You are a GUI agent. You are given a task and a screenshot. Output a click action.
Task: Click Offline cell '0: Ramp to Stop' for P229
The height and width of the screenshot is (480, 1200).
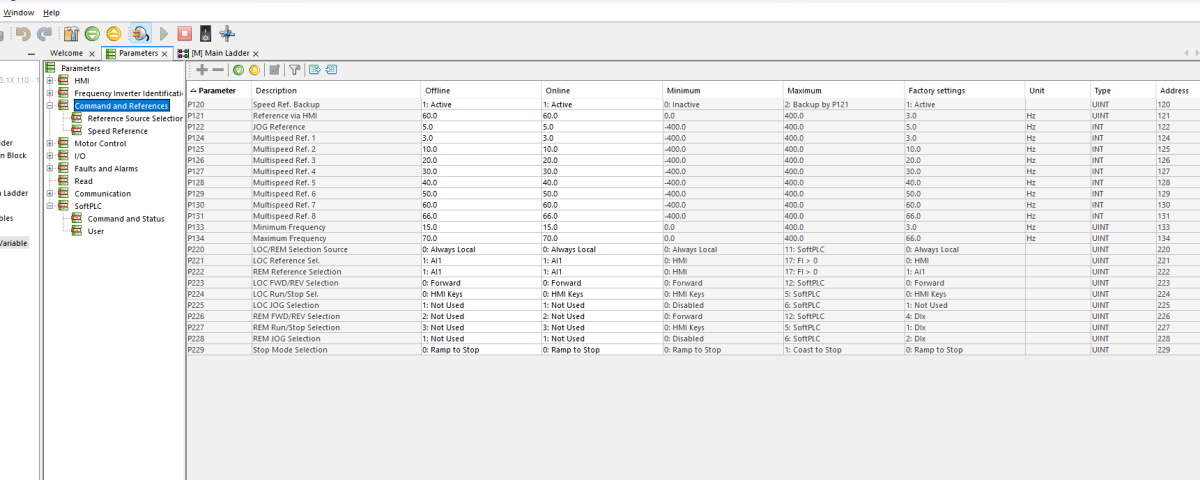click(480, 350)
